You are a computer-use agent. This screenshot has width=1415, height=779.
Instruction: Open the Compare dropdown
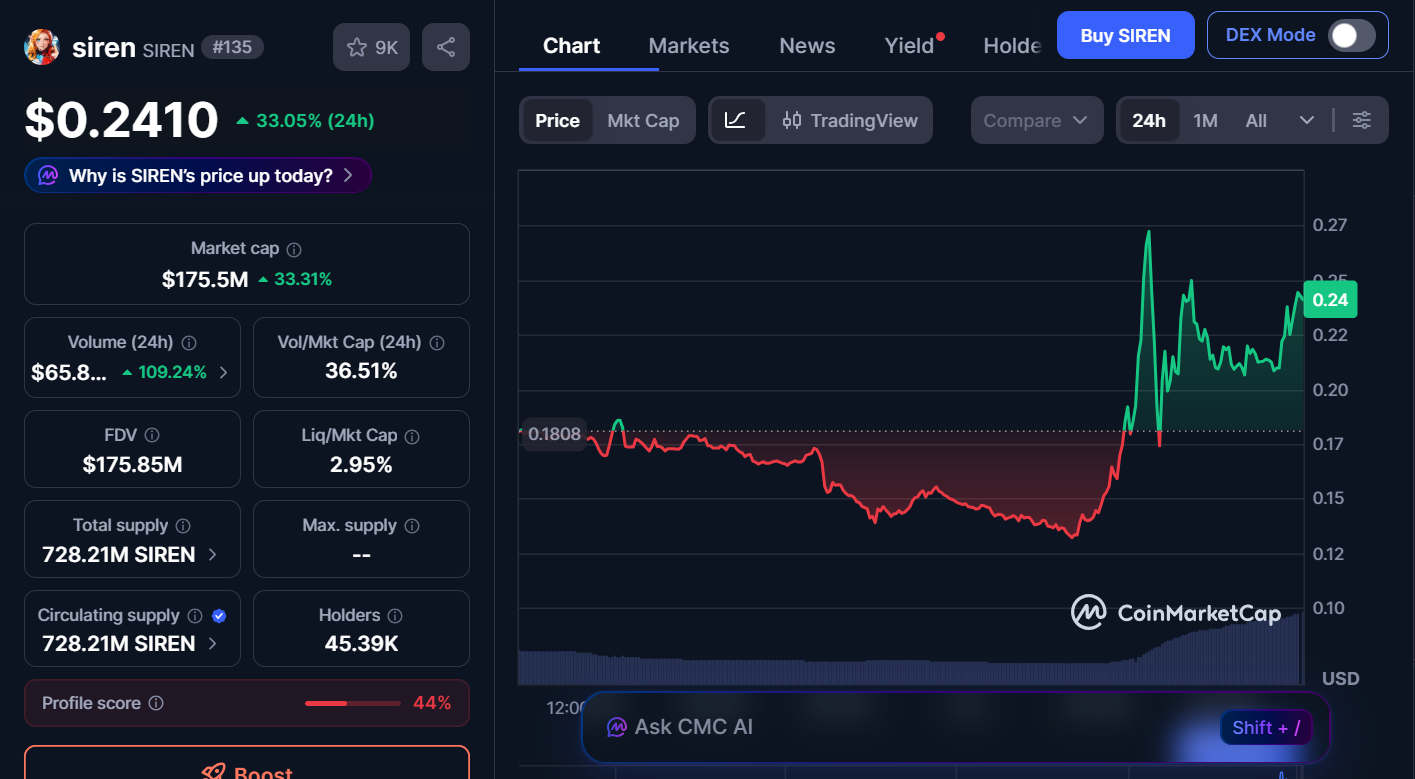coord(1037,120)
